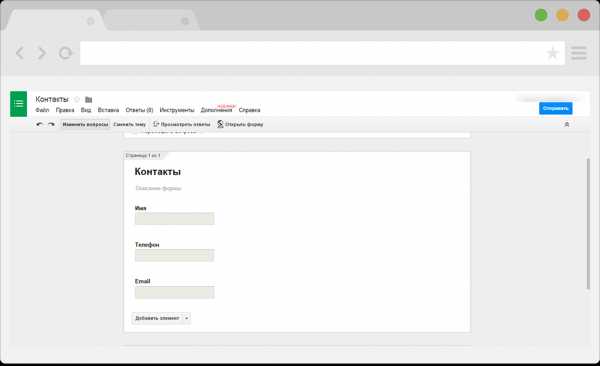Click the green Google Forms home icon
Image resolution: width=600 pixels, height=366 pixels.
[x=18, y=104]
